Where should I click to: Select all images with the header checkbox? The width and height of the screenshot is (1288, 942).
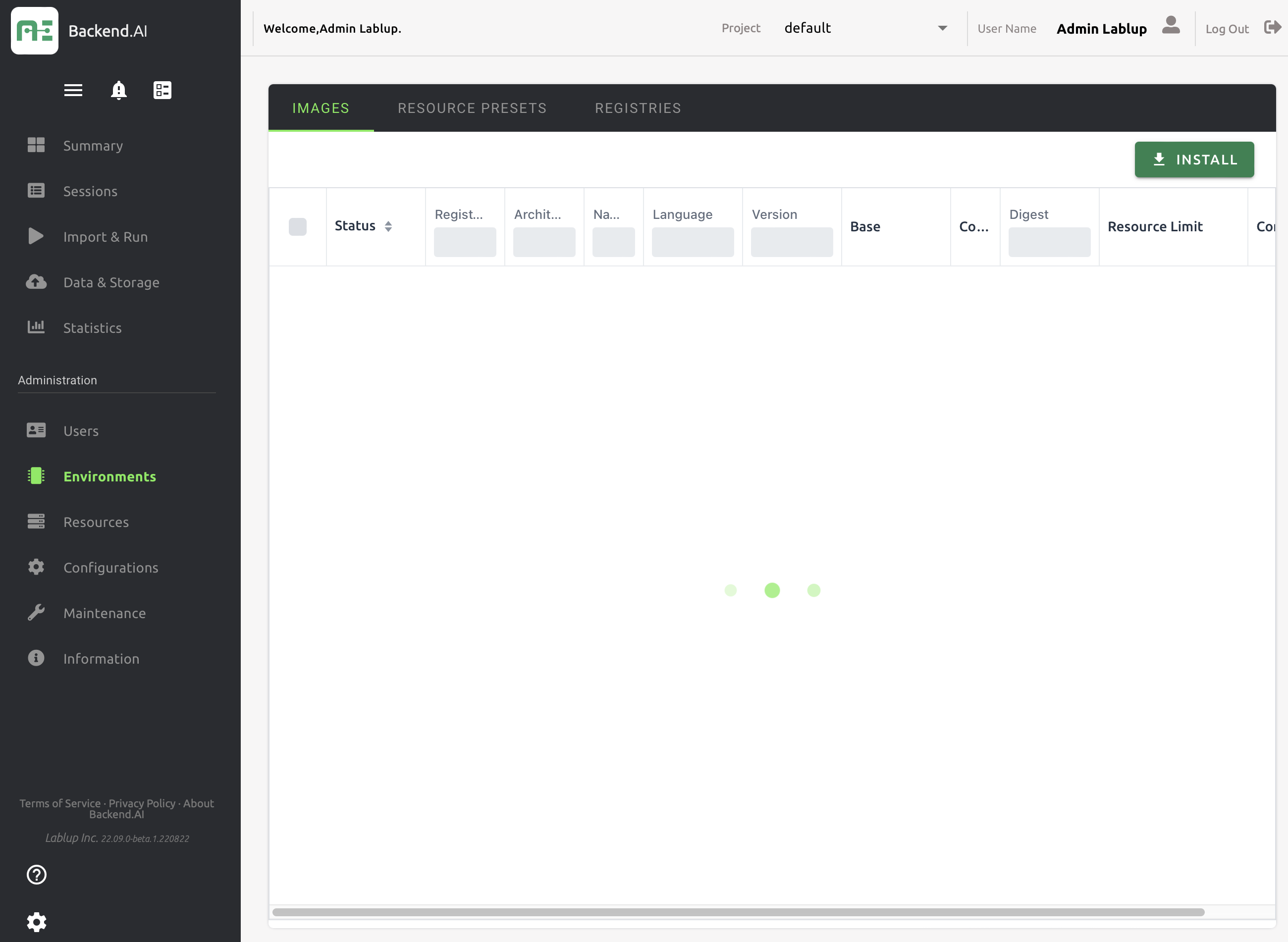coord(298,226)
